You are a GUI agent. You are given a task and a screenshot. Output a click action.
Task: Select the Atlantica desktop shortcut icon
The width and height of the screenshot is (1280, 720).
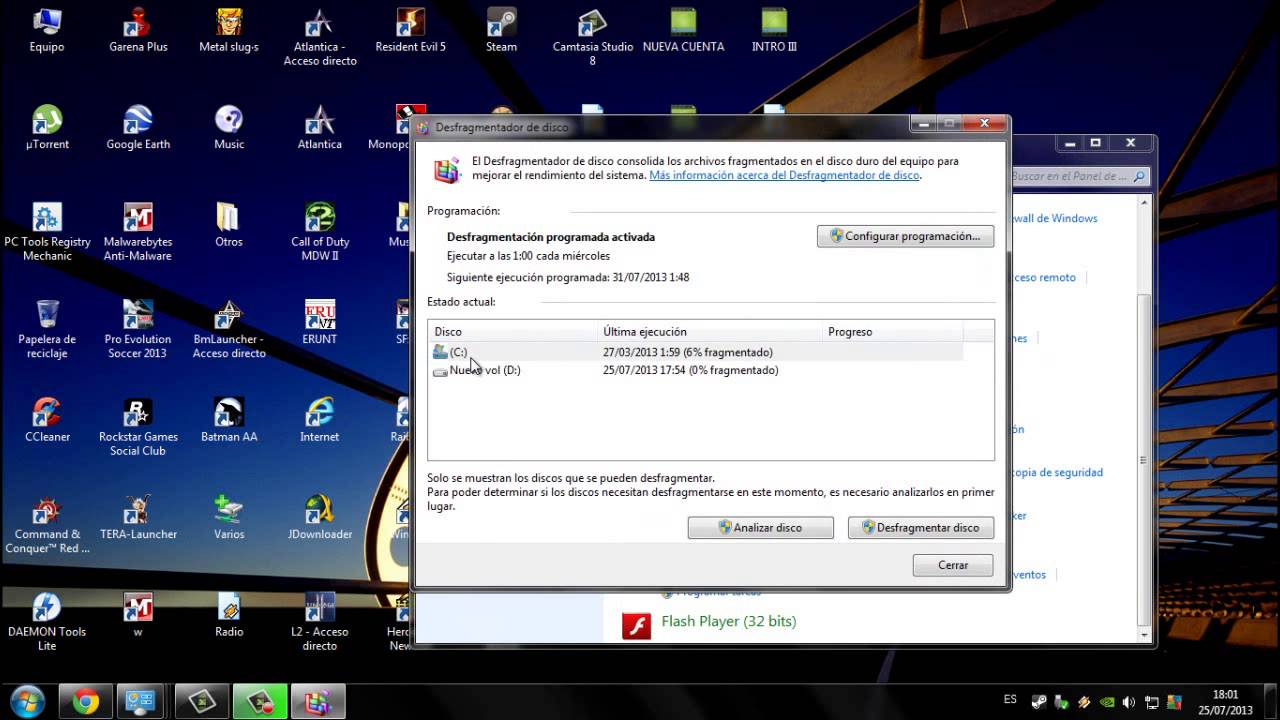[x=320, y=127]
